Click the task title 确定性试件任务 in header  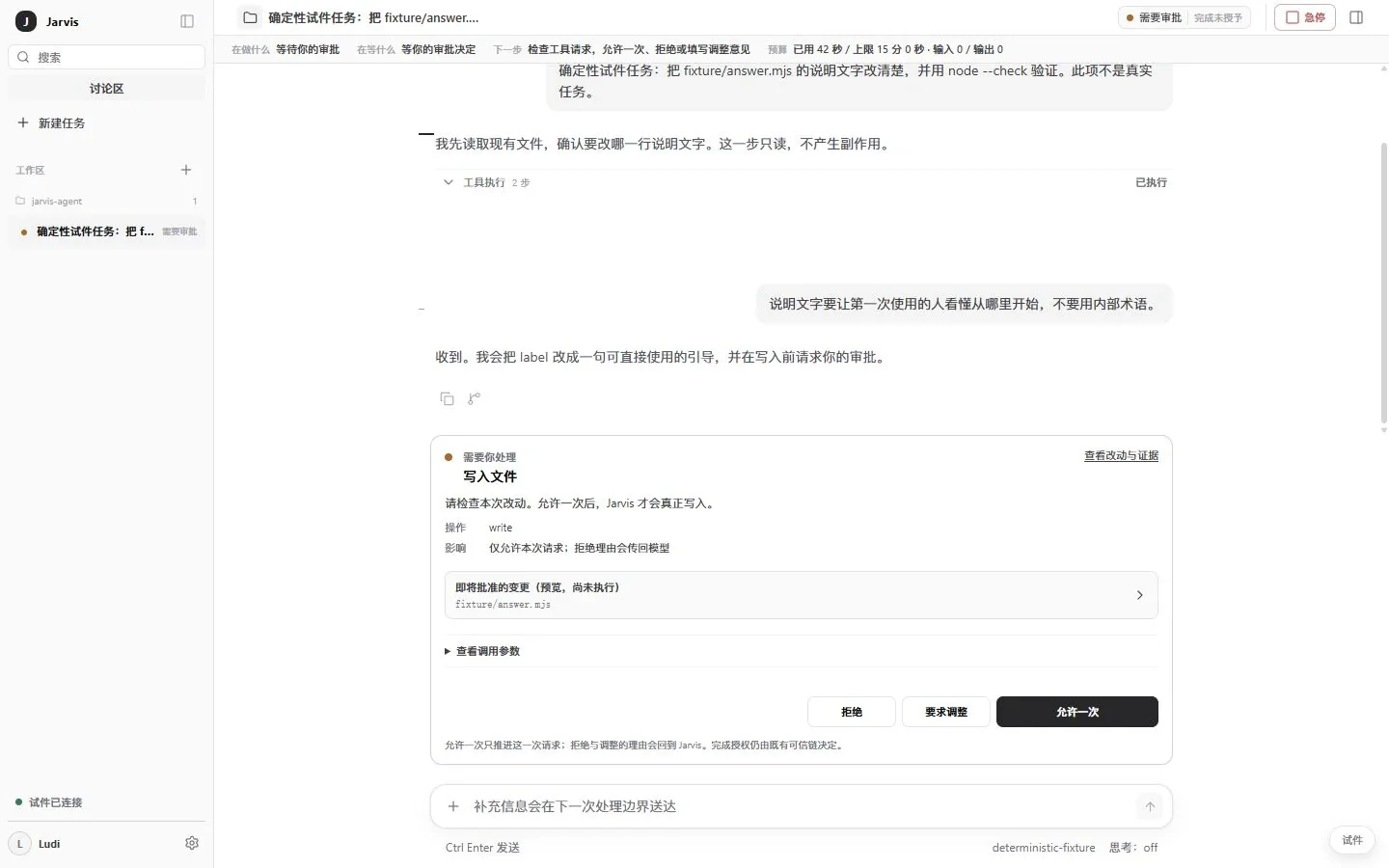373,17
